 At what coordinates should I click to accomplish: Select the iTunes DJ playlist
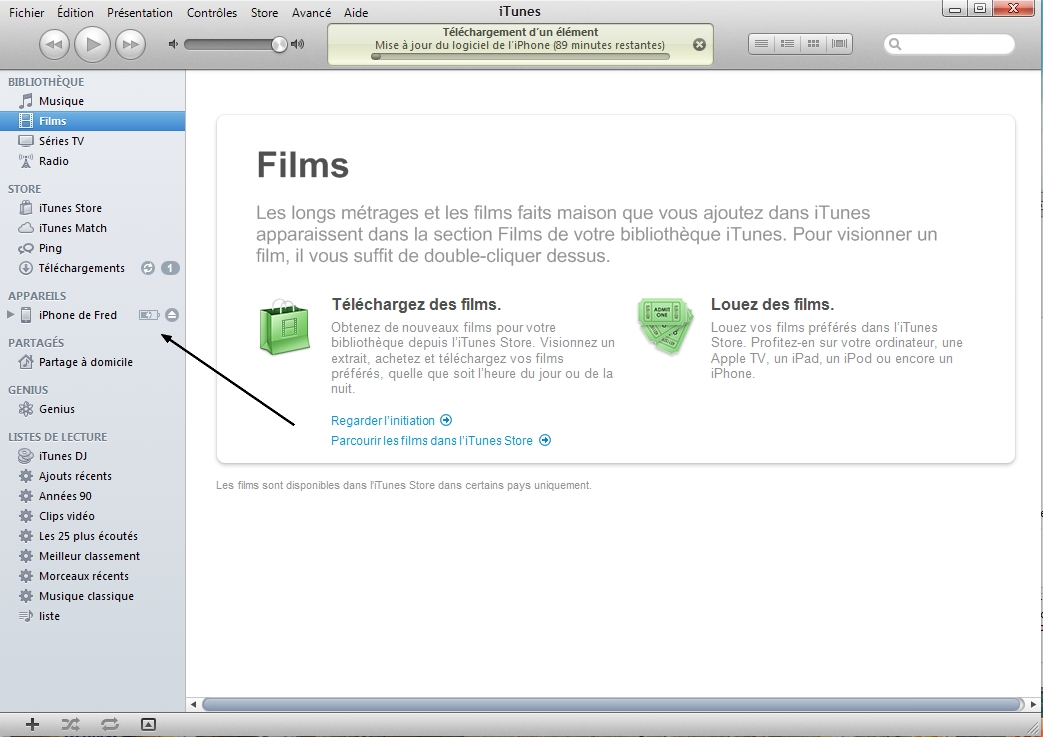[92, 456]
